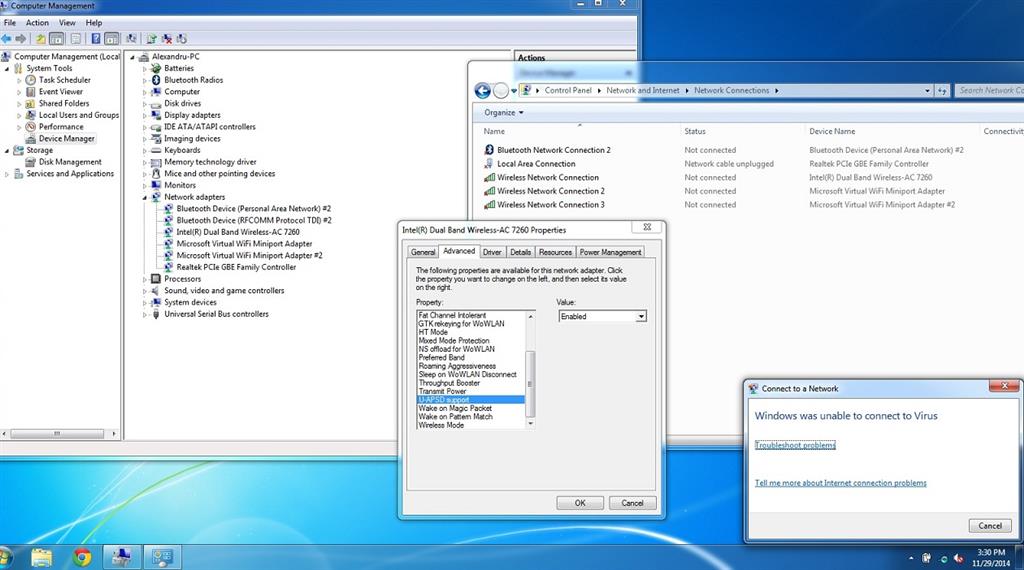1024x570 pixels.
Task: Click the Back button in Network Connections window
Action: (x=483, y=91)
